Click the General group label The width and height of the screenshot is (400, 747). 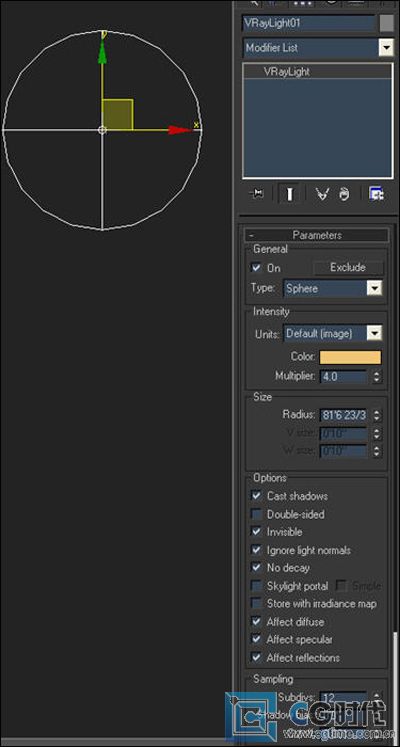pyautogui.click(x=270, y=249)
